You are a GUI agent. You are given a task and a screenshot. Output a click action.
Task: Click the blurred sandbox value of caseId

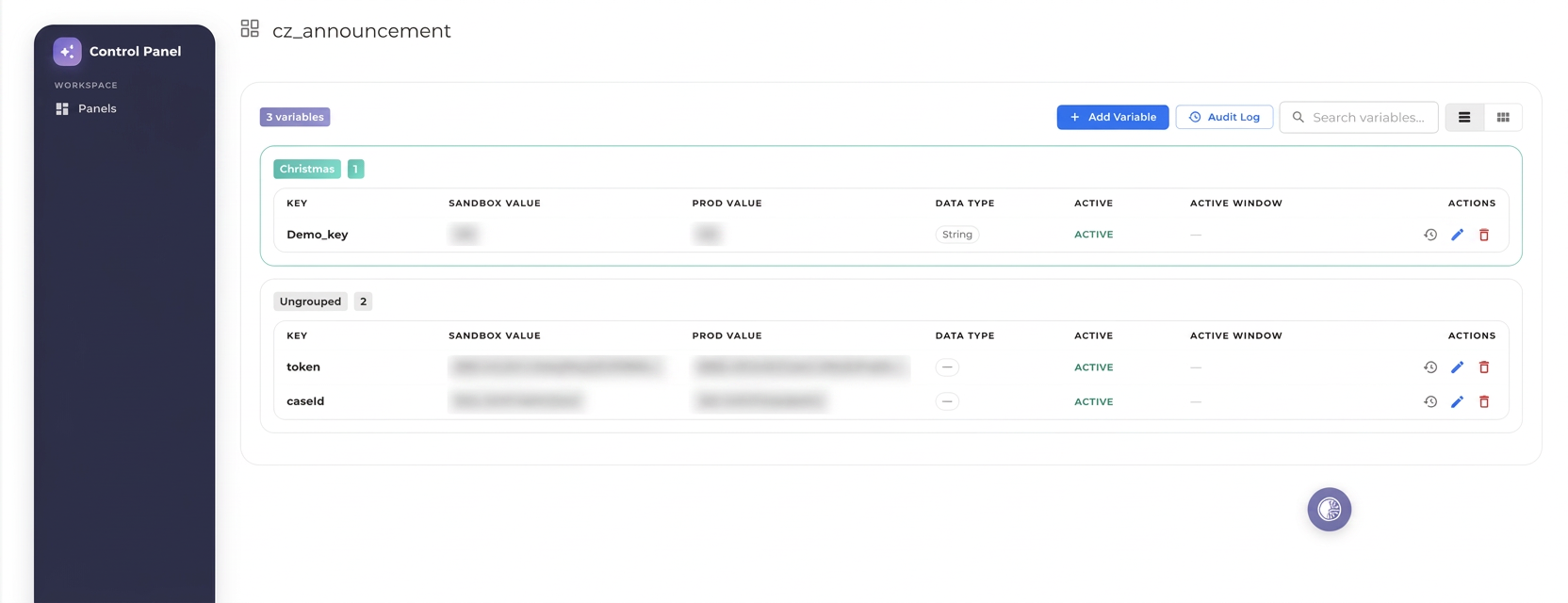point(516,401)
